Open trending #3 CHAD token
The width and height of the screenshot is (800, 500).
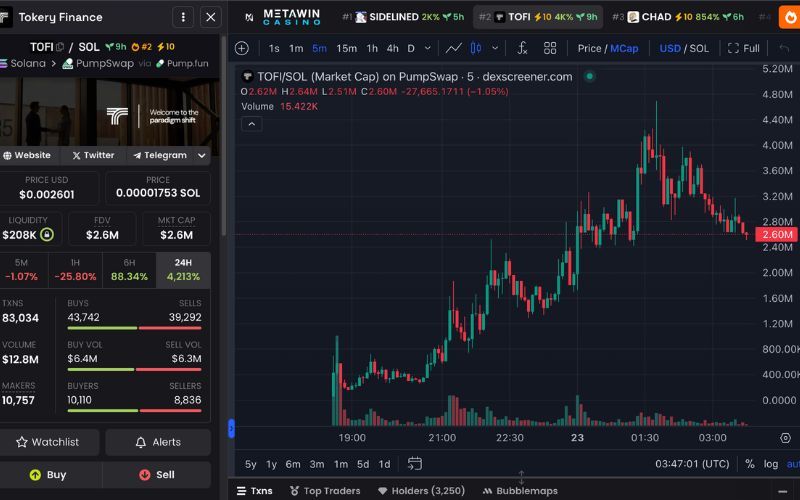click(678, 17)
